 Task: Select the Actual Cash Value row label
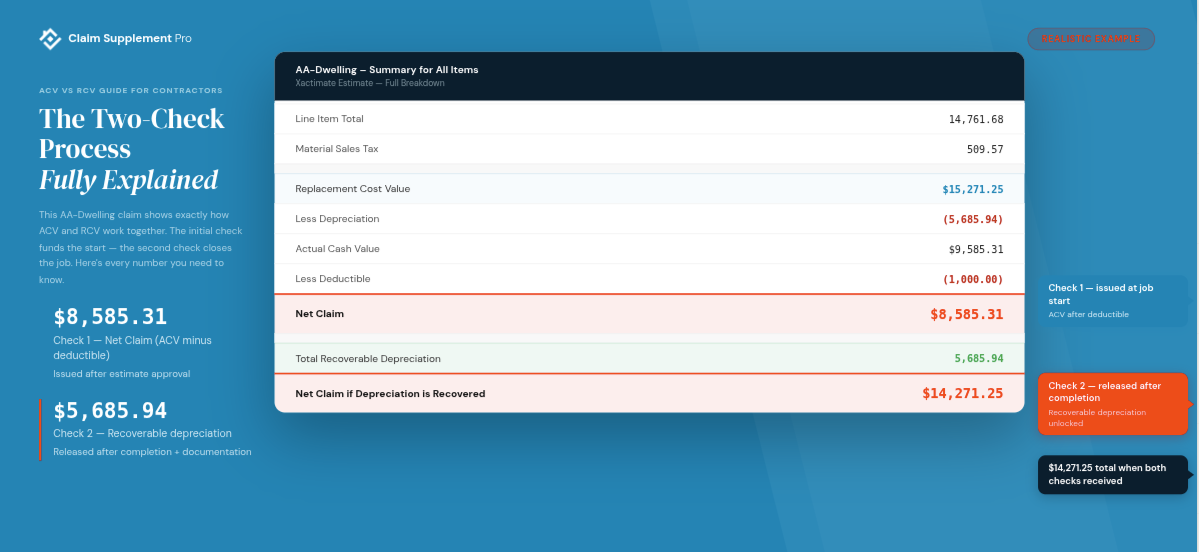pos(337,248)
